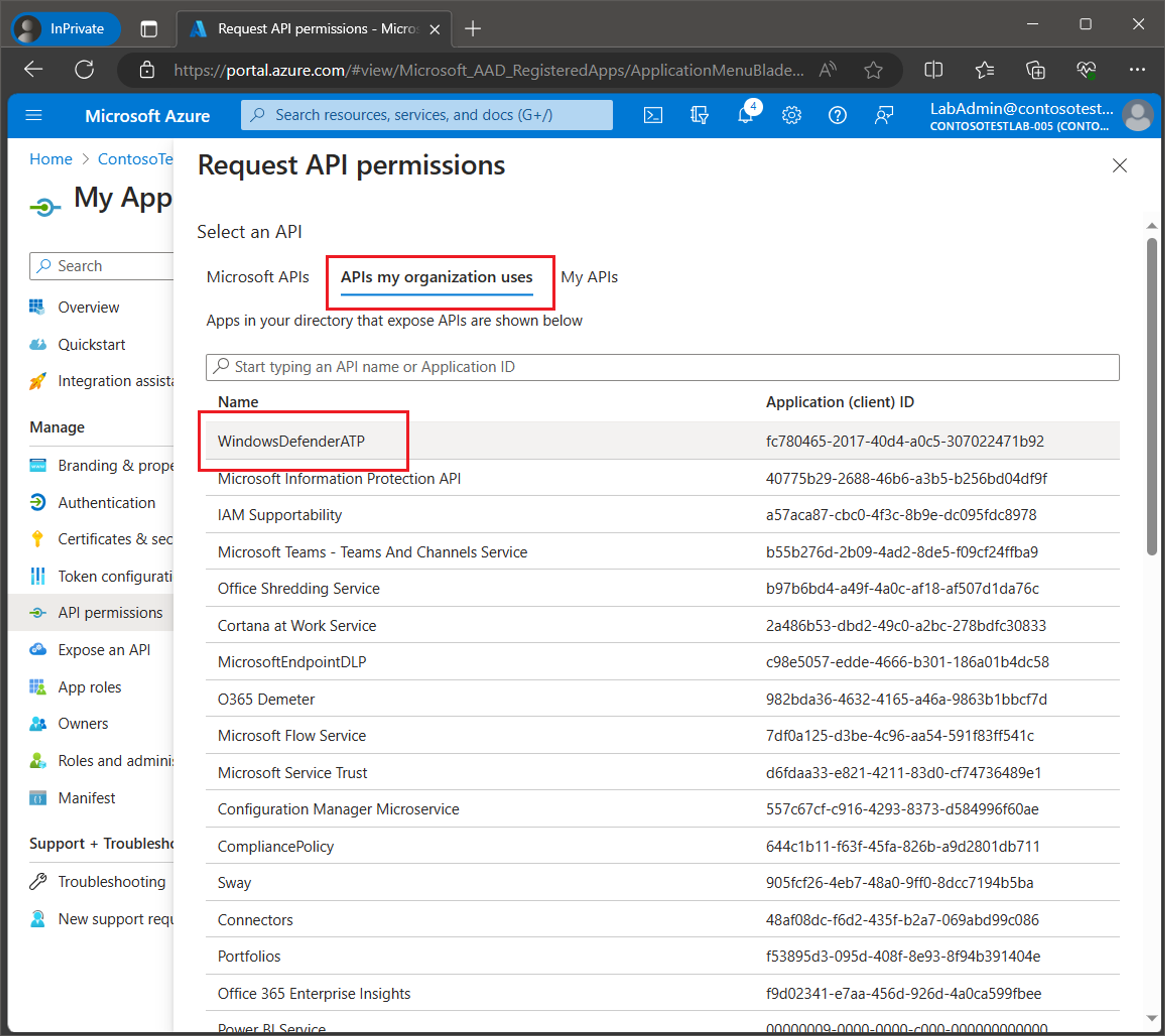The image size is (1165, 1036).
Task: Open Owners menu item
Action: click(x=91, y=723)
